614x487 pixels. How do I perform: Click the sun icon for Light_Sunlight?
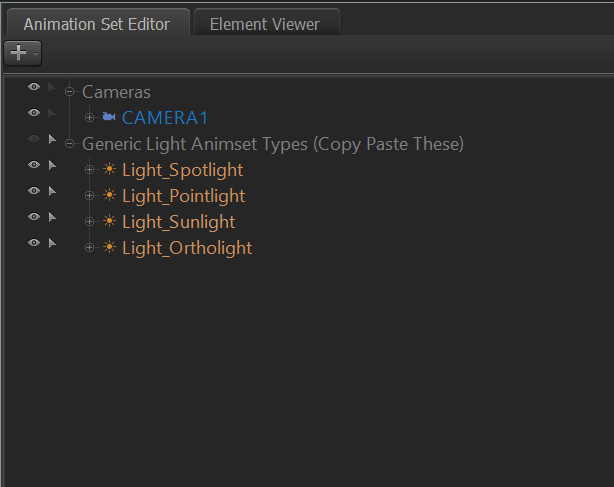click(109, 222)
